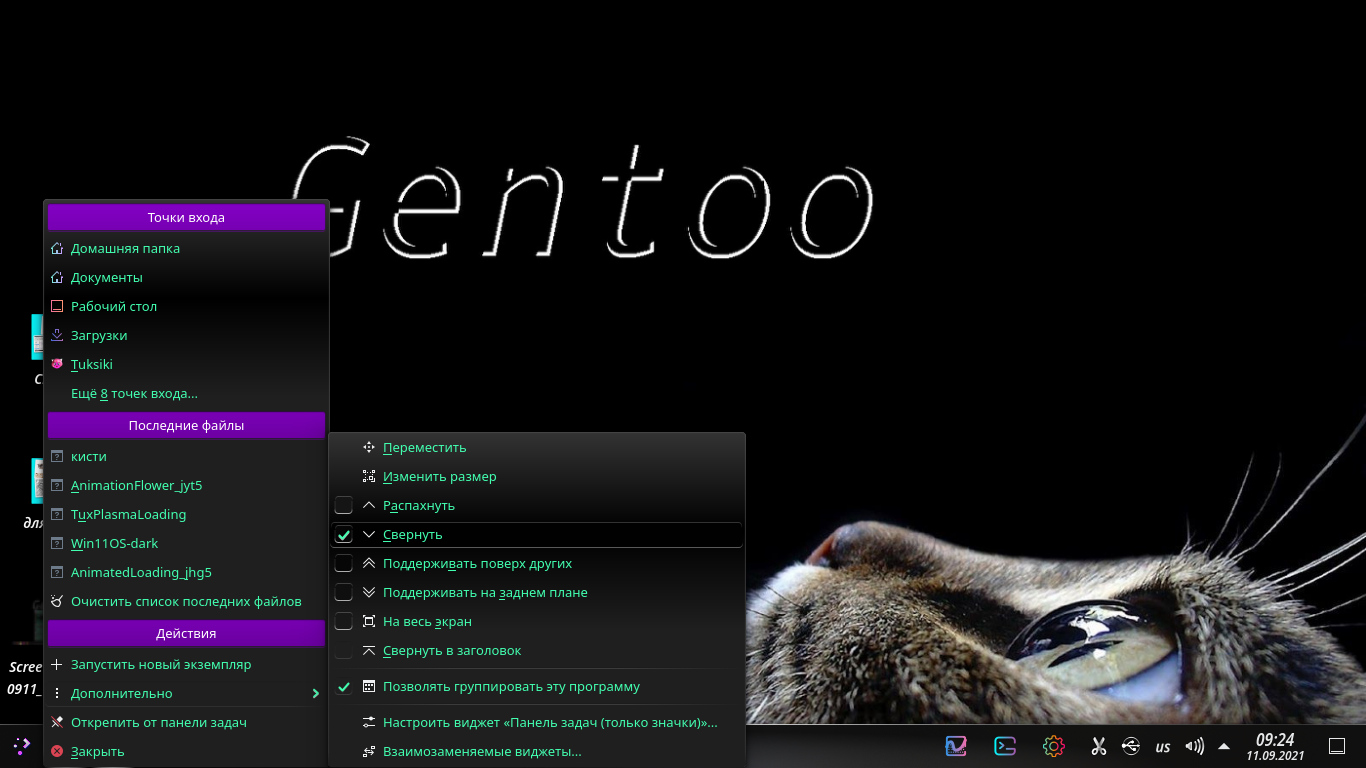Image resolution: width=1366 pixels, height=768 pixels.
Task: Open the Загрузки folder entry
Action: (x=186, y=335)
